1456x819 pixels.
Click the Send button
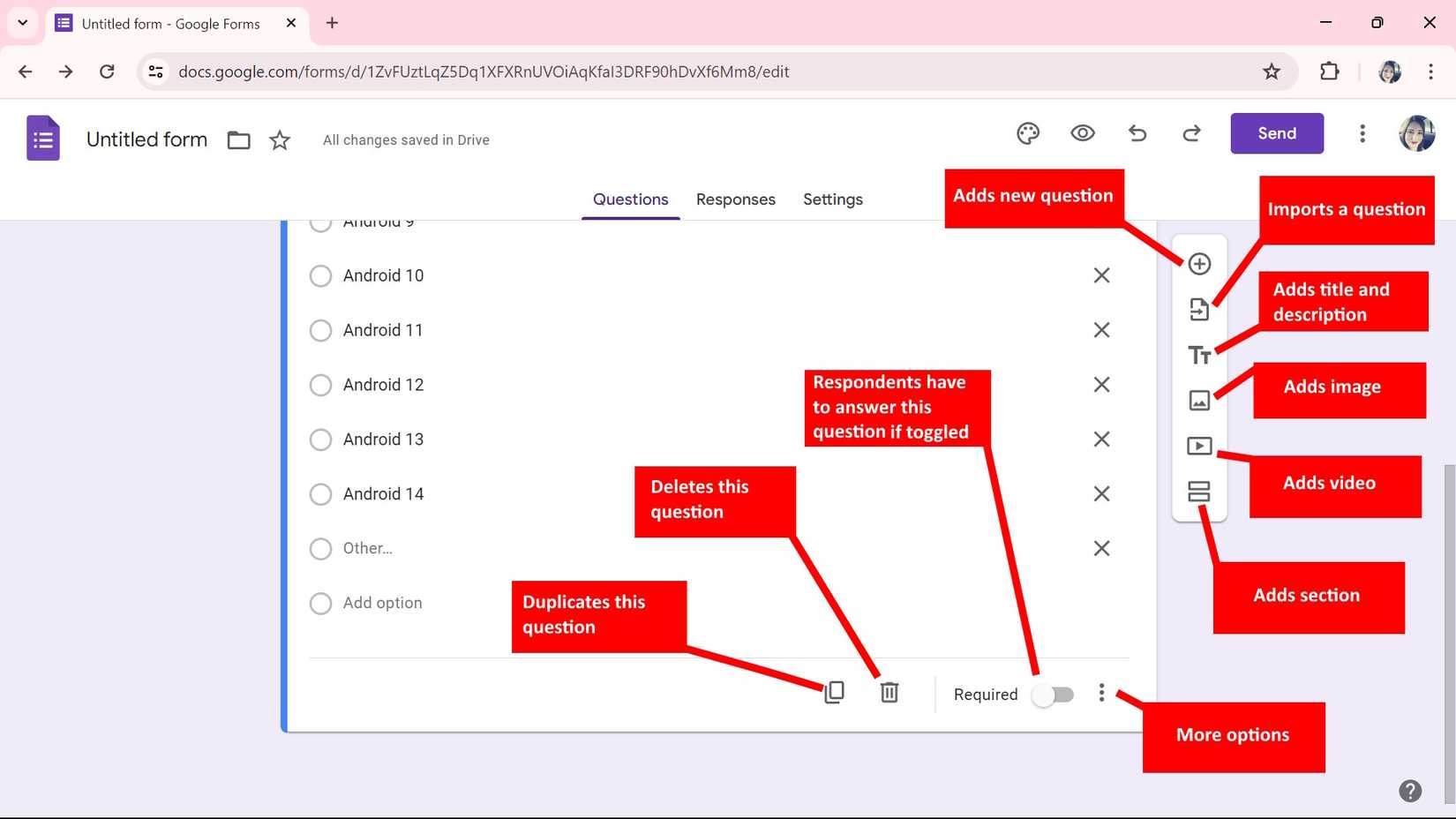click(x=1277, y=133)
